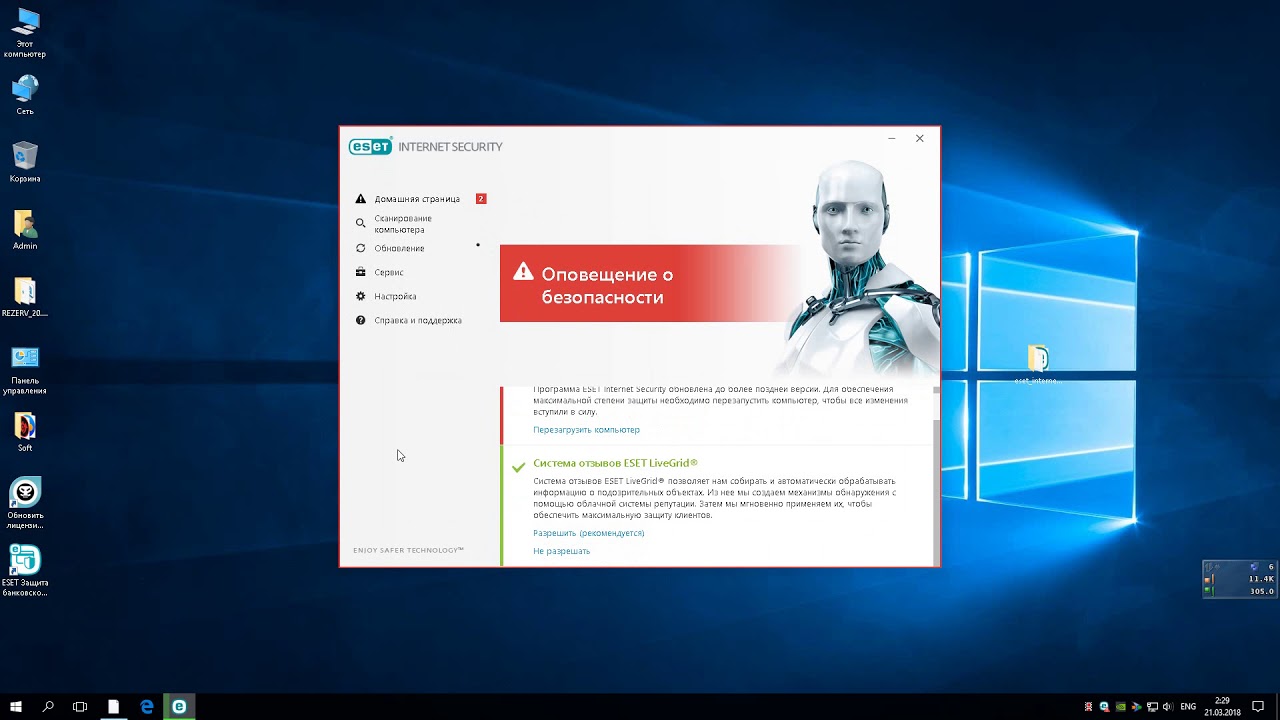Screen dimensions: 1280x720
Task: Close the ESET Internet Security window
Action: click(920, 139)
